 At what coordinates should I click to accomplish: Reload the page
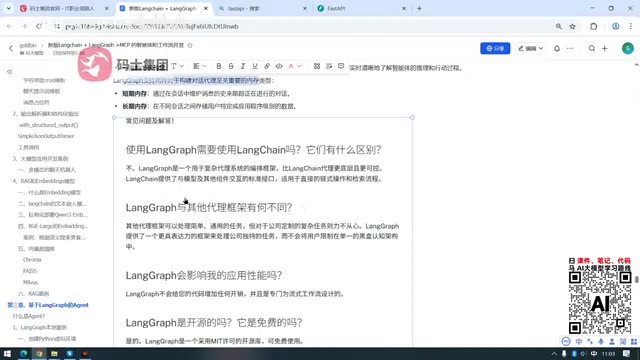(39, 26)
